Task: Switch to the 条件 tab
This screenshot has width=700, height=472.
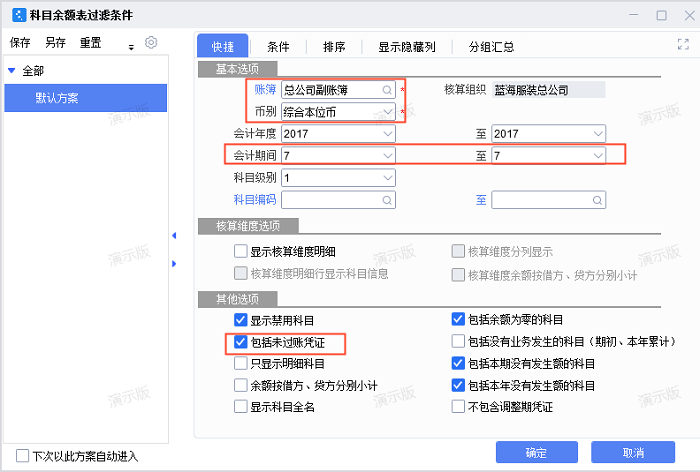Action: (x=278, y=47)
